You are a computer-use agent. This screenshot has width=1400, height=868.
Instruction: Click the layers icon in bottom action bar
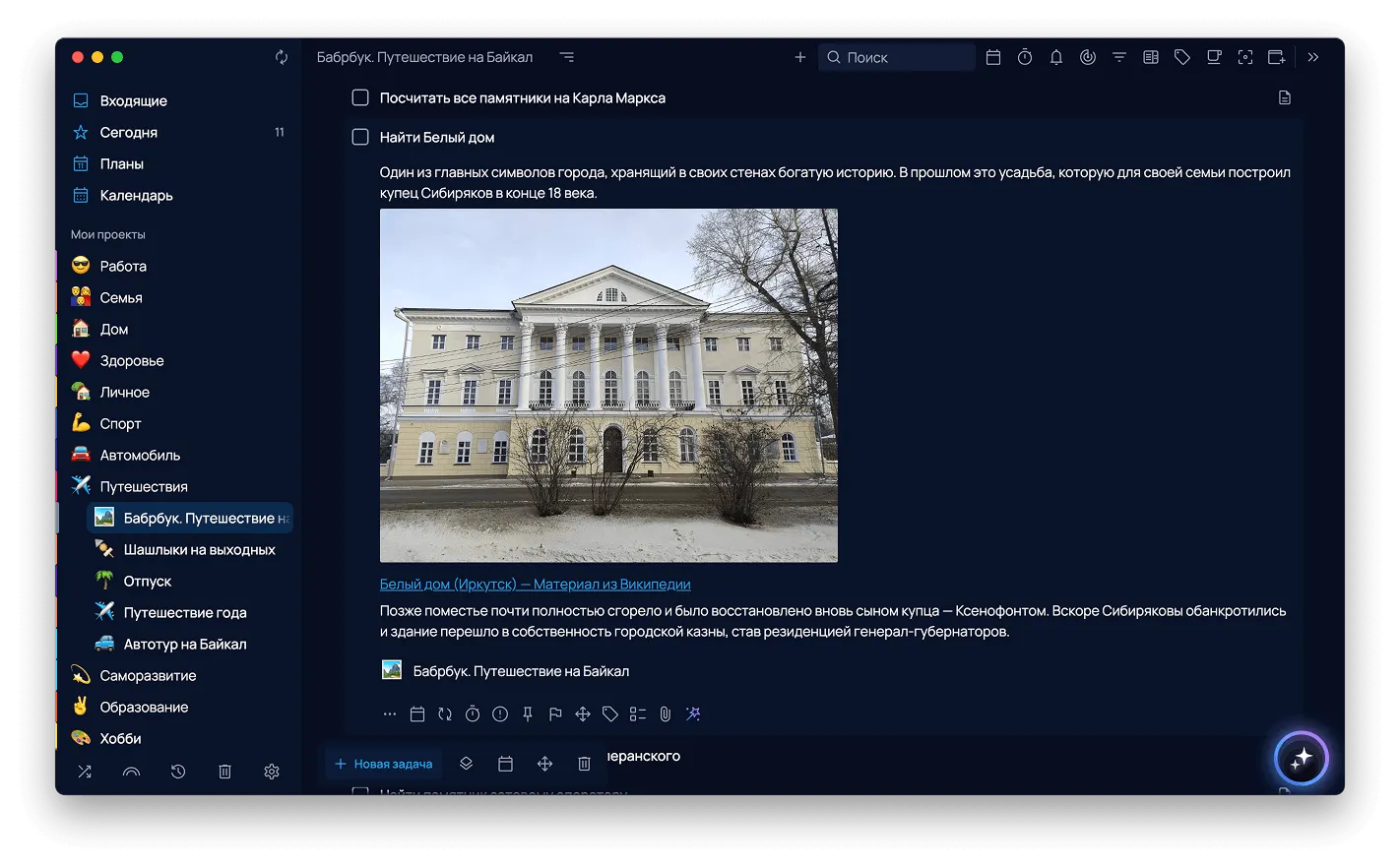tap(467, 764)
